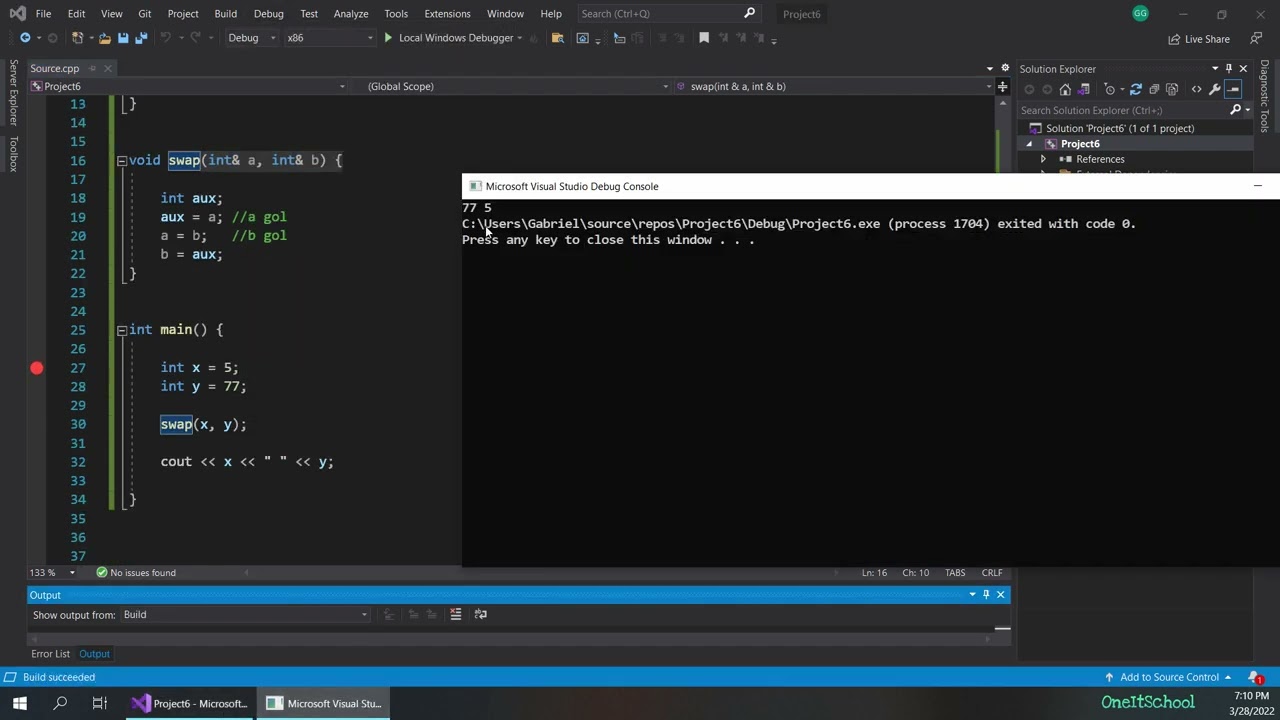This screenshot has height=720, width=1280.
Task: Click Local Windows Debugger button
Action: coord(455,38)
